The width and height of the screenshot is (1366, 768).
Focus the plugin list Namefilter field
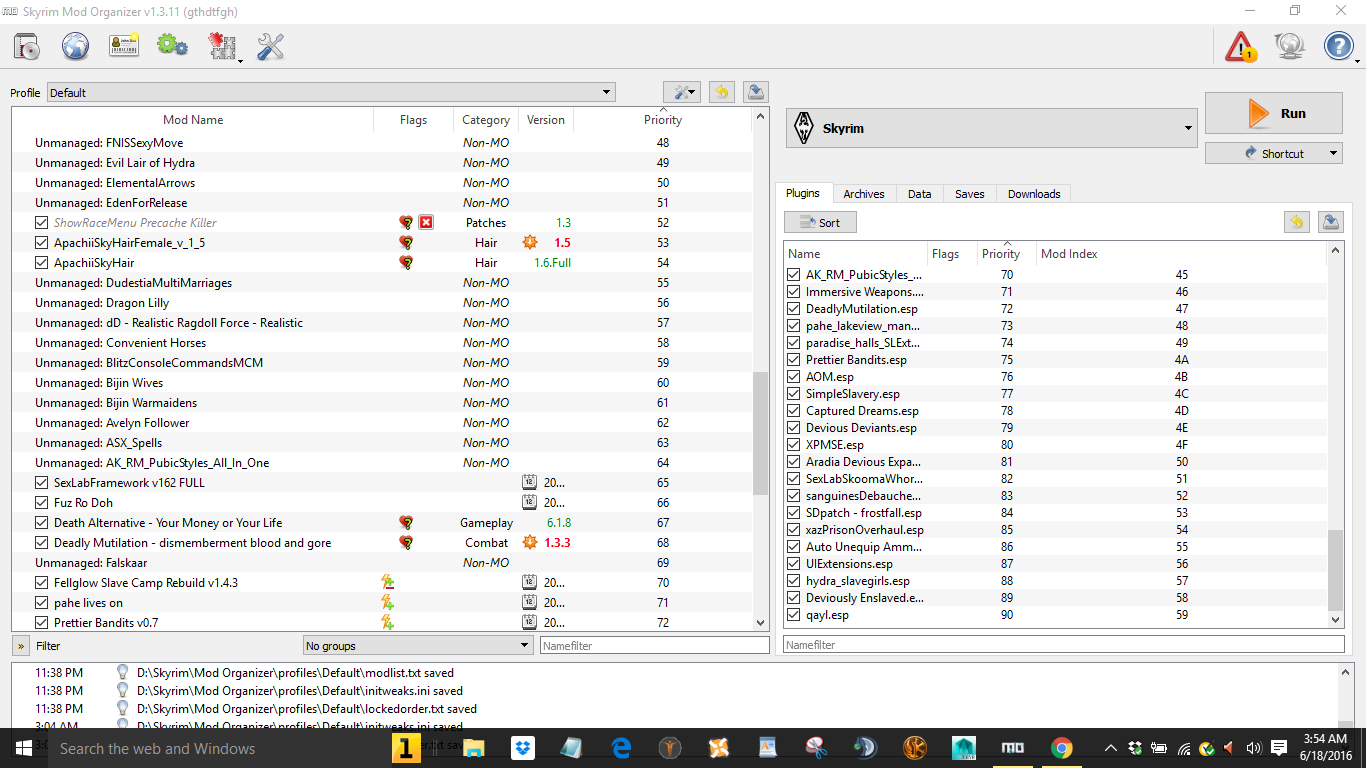[1064, 645]
